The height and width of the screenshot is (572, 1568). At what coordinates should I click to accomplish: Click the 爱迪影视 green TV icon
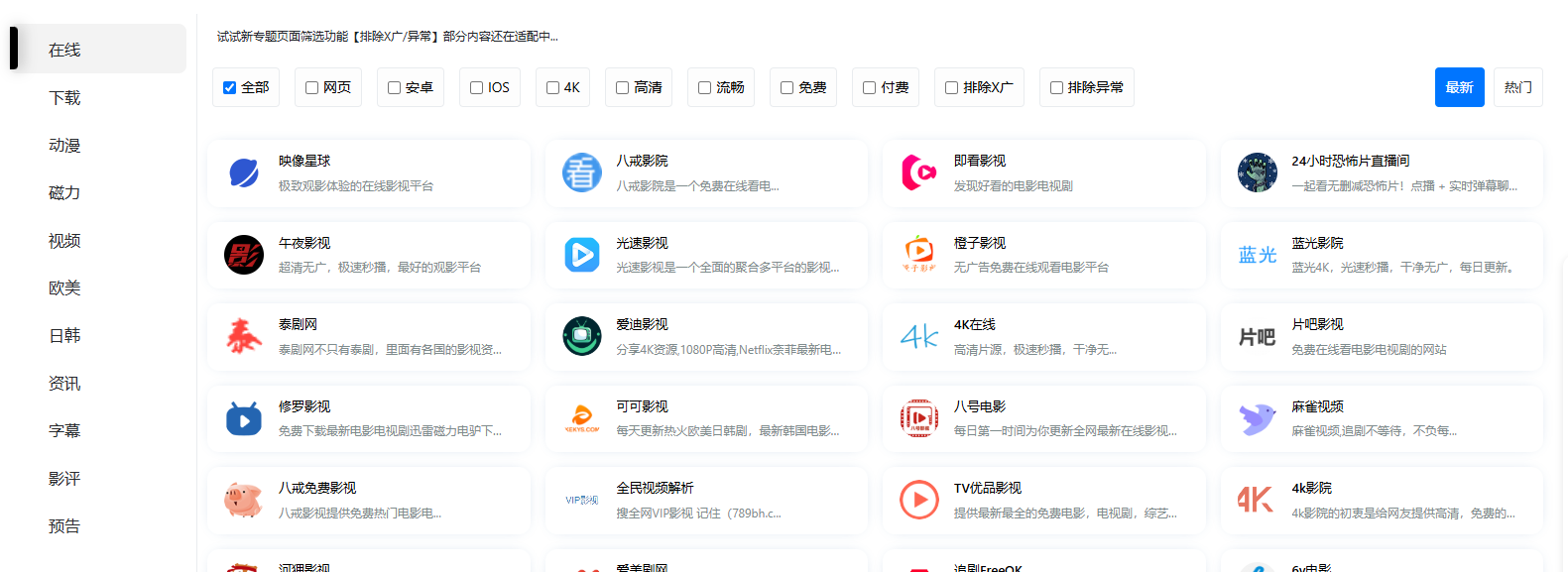point(582,337)
